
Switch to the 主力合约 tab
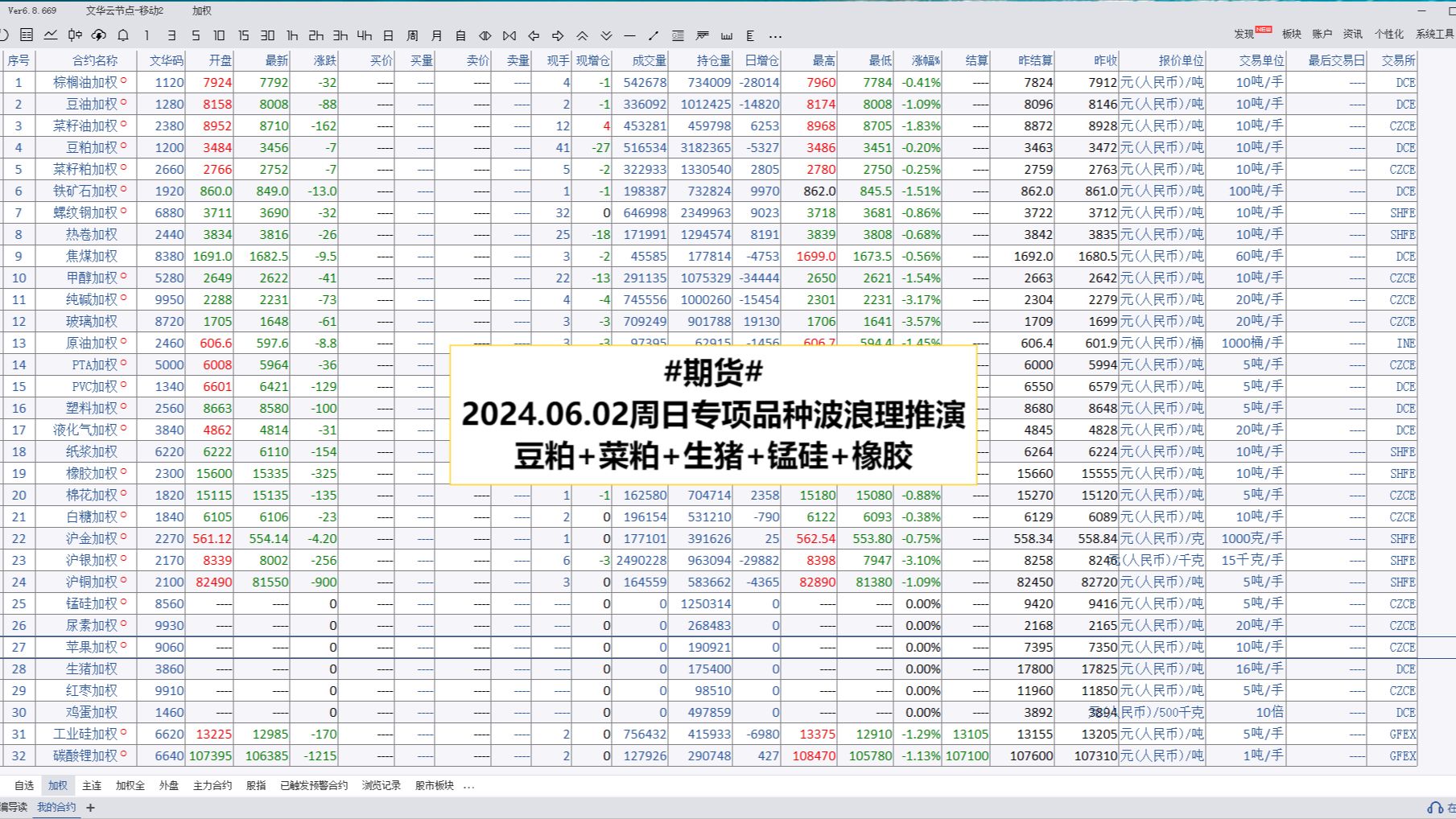coord(212,785)
